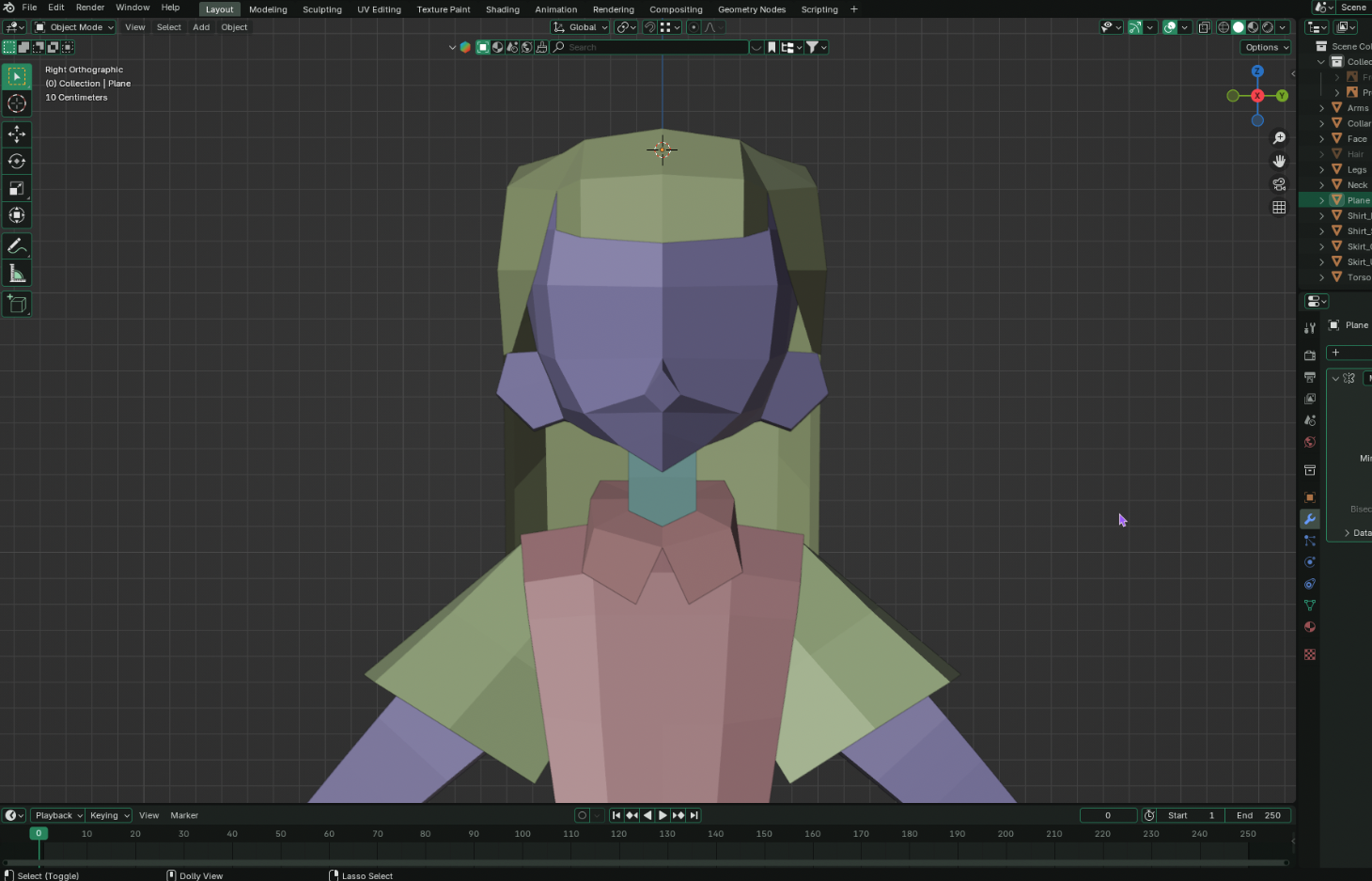Toggle snapping magnet in header
1372x881 pixels.
650,27
